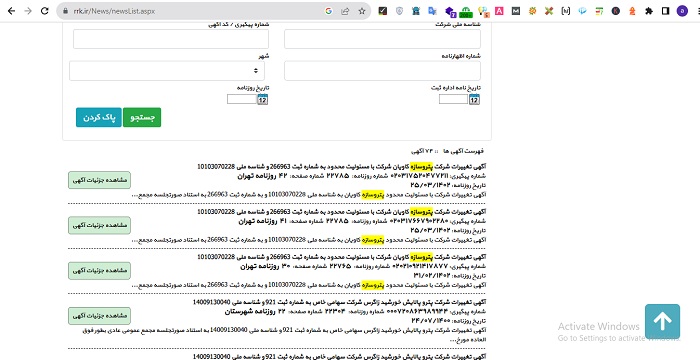The height and width of the screenshot is (360, 700).
Task: Reload the rrk.ir news list page
Action: [45, 11]
